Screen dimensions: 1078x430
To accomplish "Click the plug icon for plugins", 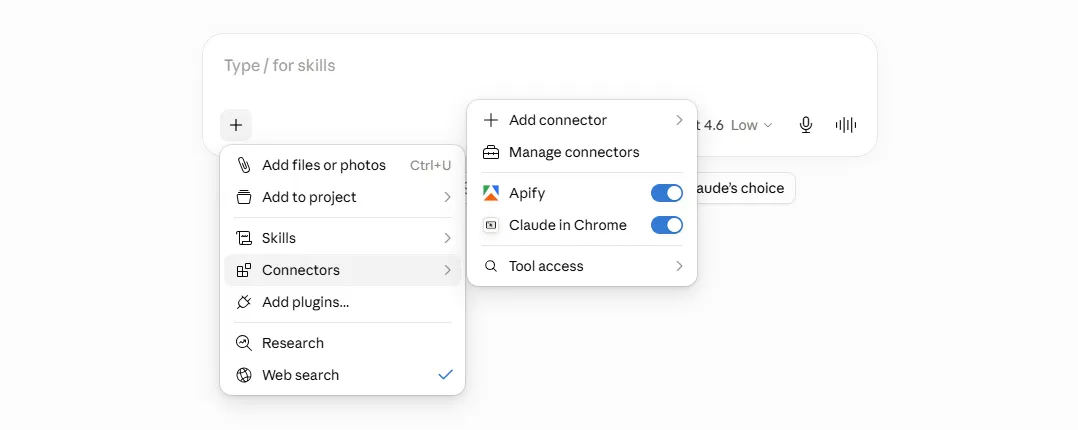I will click(x=244, y=302).
